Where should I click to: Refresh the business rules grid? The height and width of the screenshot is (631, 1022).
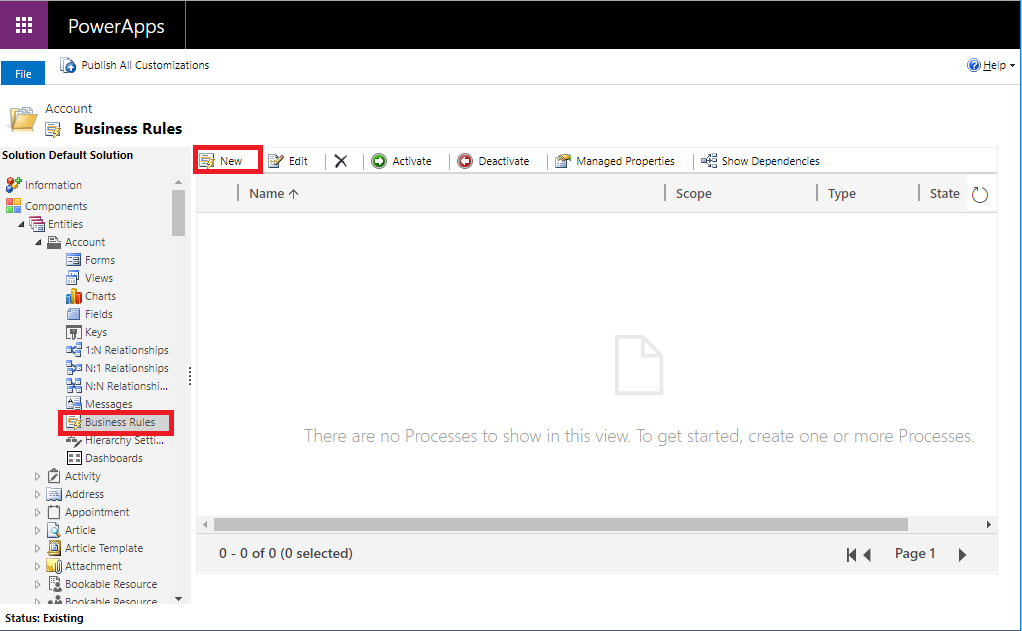point(980,194)
